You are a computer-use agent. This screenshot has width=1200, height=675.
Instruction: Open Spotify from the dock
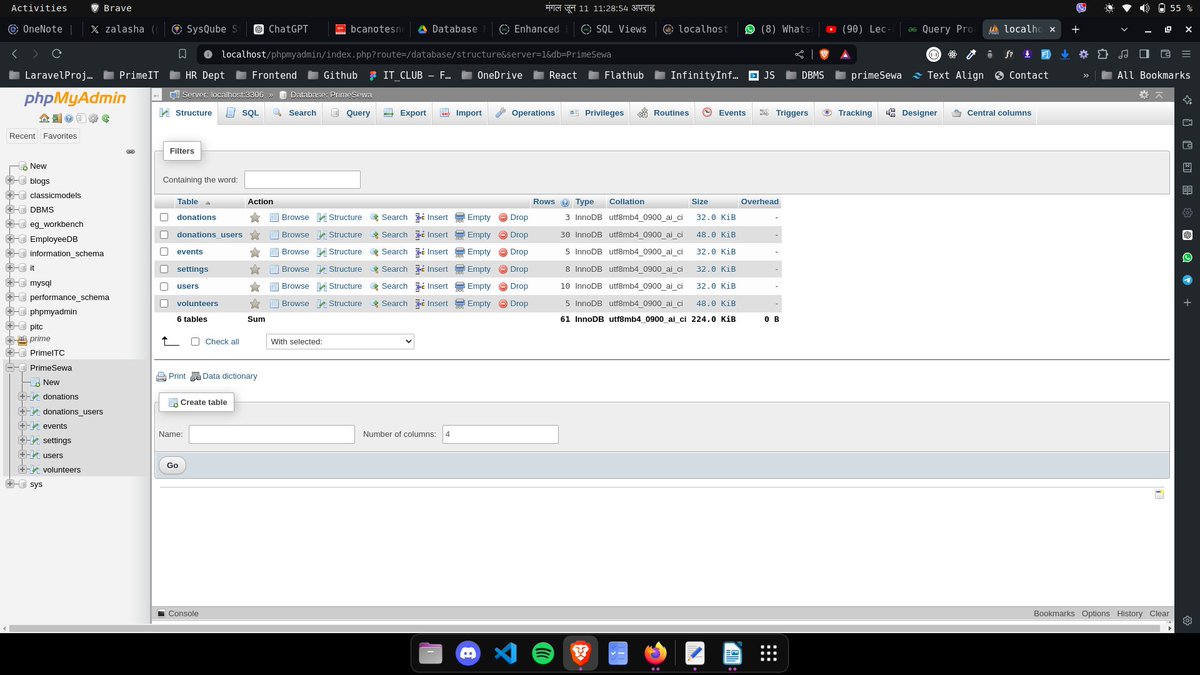coord(543,653)
